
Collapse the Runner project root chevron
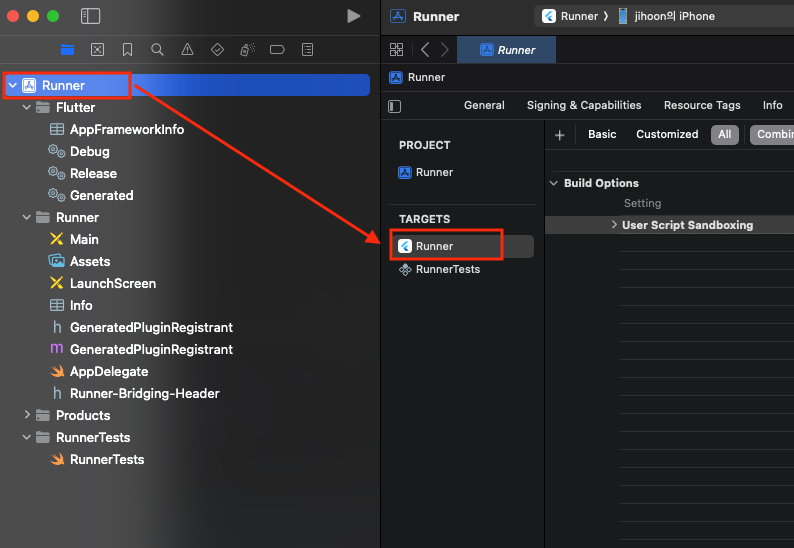[x=13, y=86]
